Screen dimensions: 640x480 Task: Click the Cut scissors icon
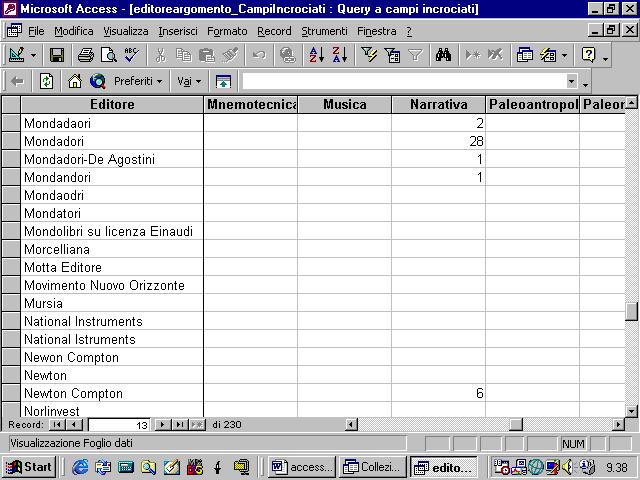[x=160, y=55]
